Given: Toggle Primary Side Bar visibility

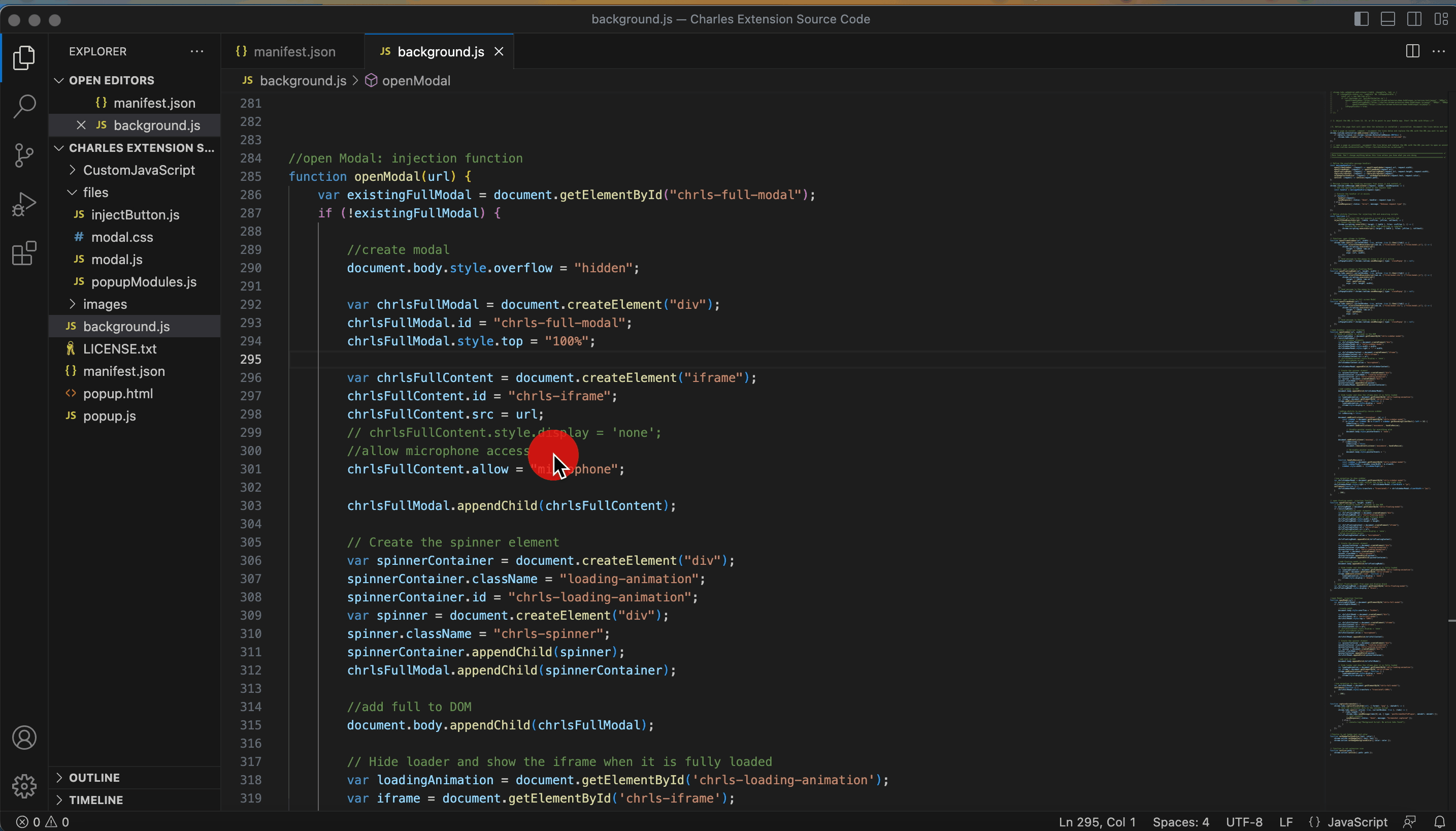Looking at the screenshot, I should [1361, 19].
